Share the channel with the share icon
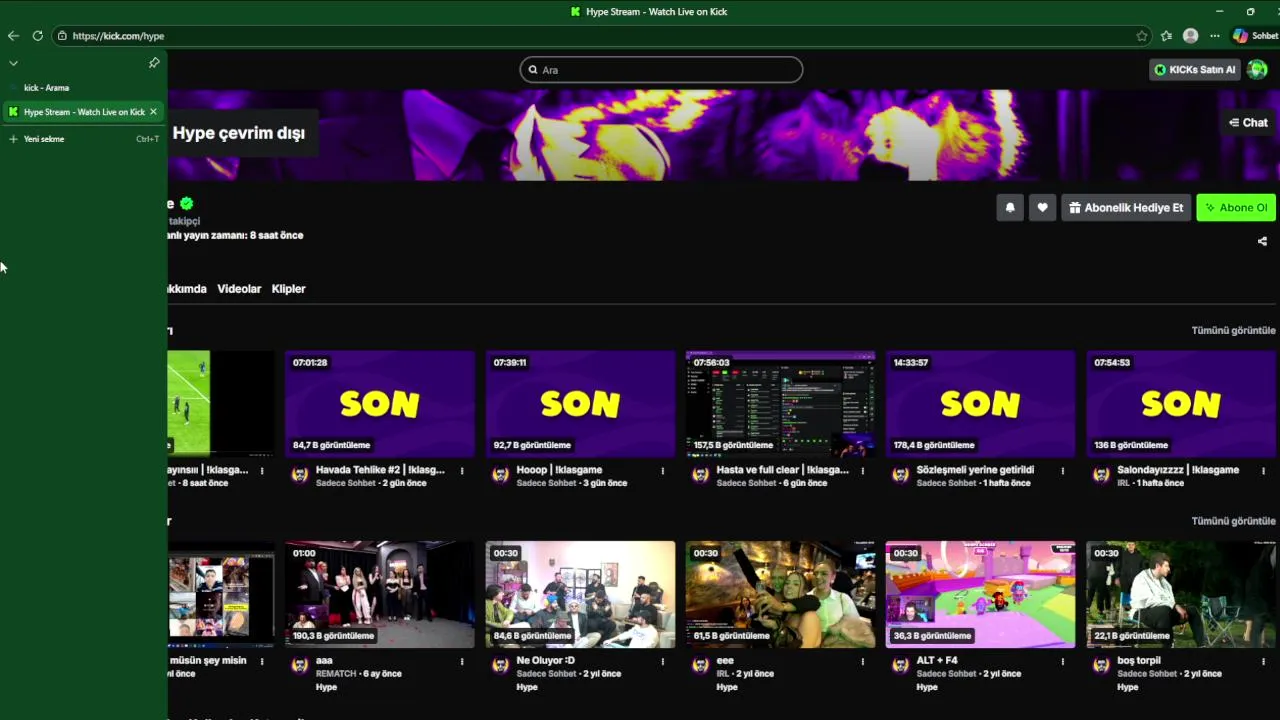1280x720 pixels. coord(1262,241)
